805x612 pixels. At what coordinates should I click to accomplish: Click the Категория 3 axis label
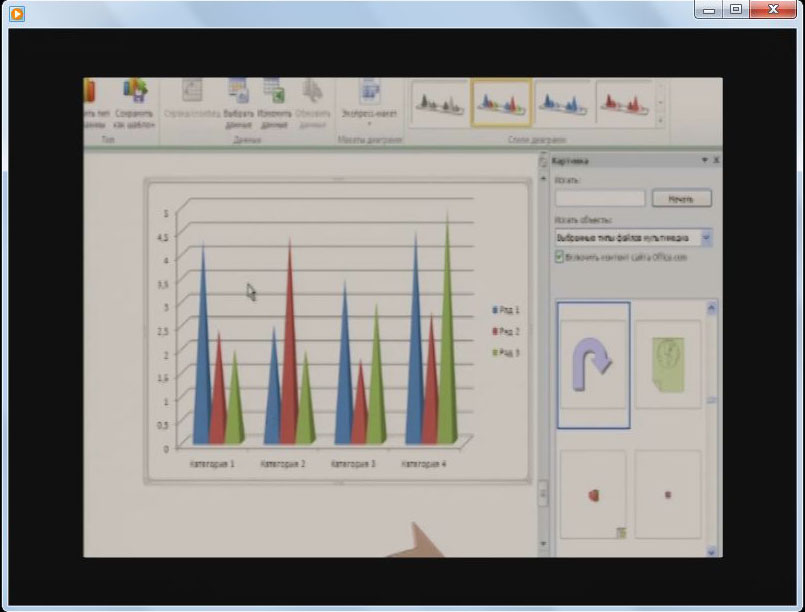point(353,464)
